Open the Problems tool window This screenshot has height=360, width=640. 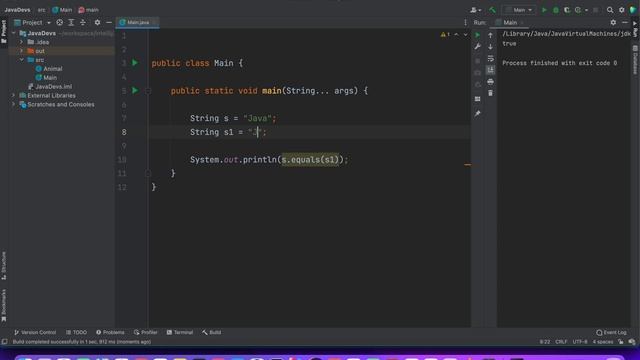110,332
